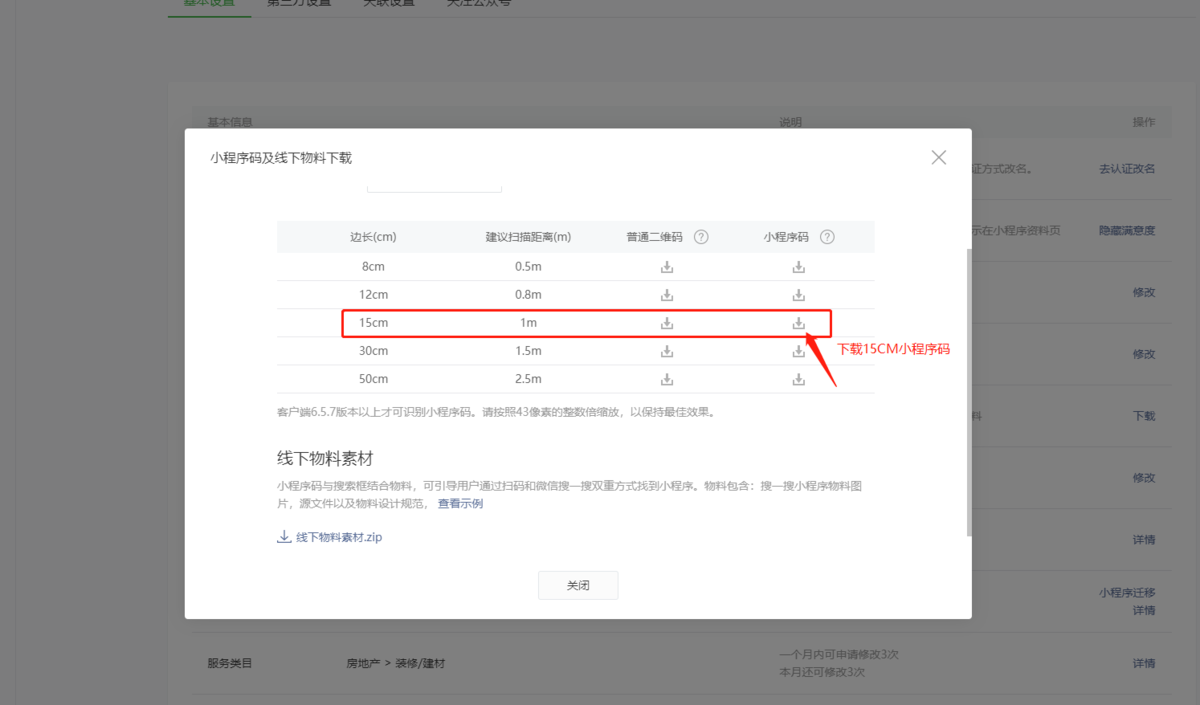The image size is (1200, 705).
Task: Click 去认证改名 in background page
Action: click(1127, 168)
